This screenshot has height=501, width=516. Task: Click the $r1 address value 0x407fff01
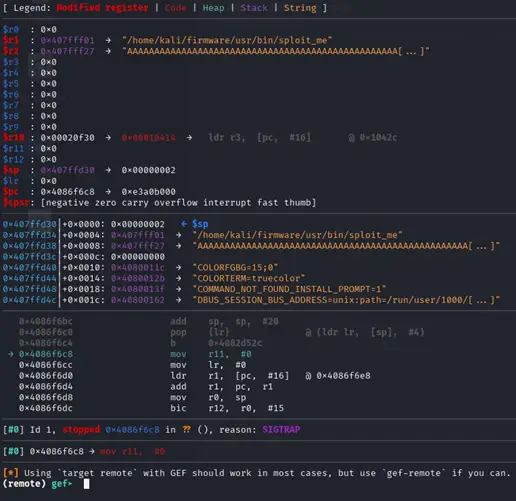click(x=67, y=40)
